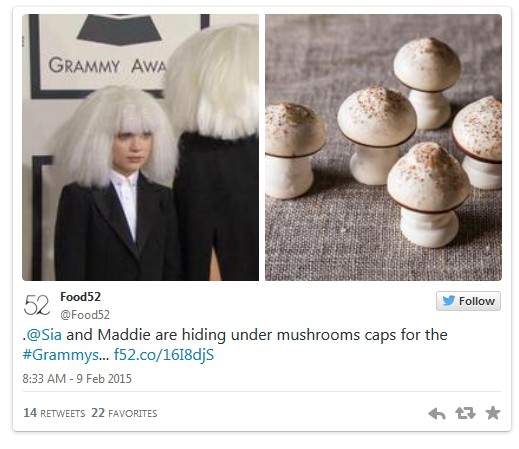Open the 8:33 AM - 9 Feb 2015 timestamp
The width and height of the screenshot is (519, 449).
point(77,379)
